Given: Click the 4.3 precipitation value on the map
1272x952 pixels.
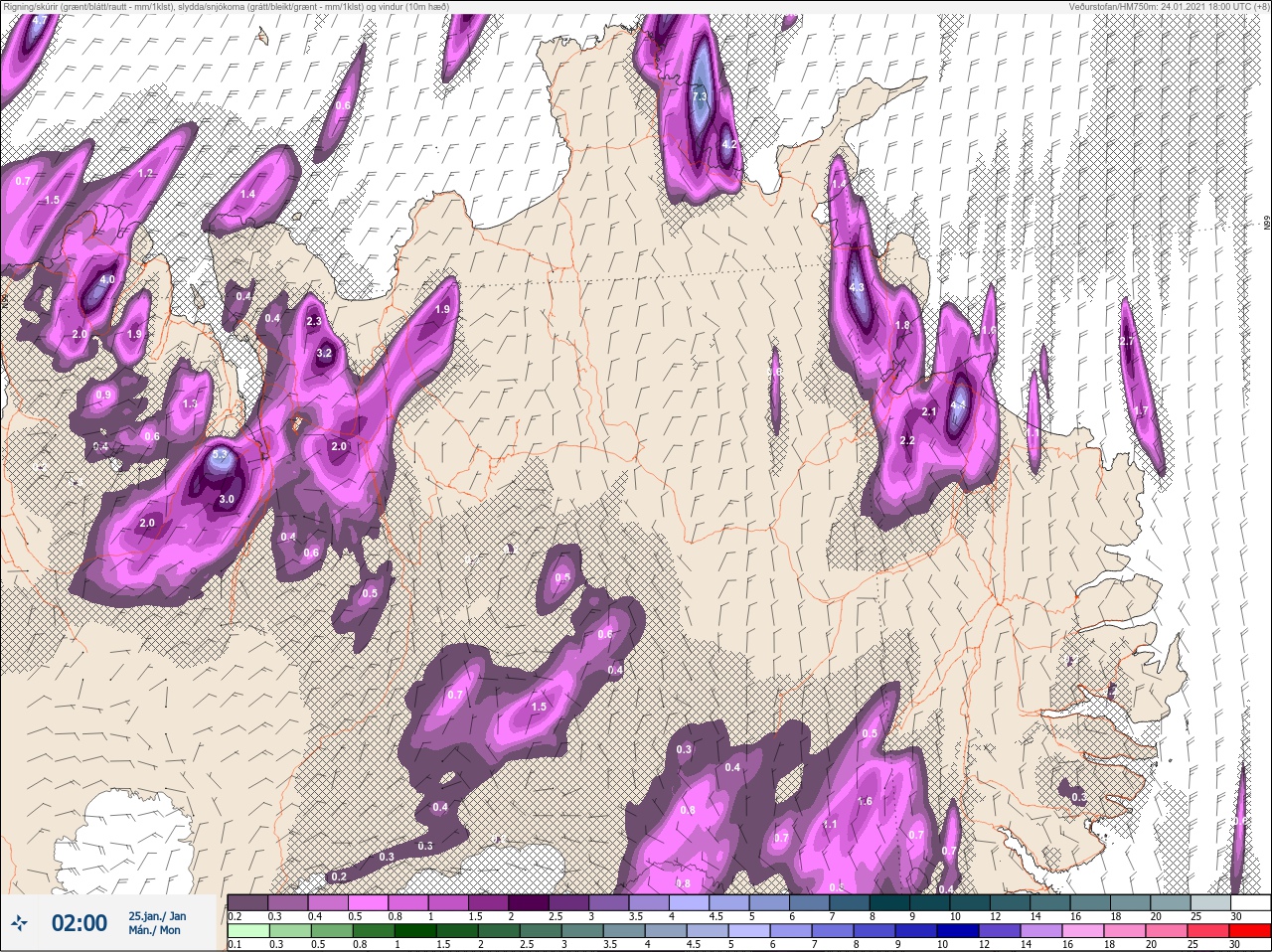Looking at the screenshot, I should (858, 288).
